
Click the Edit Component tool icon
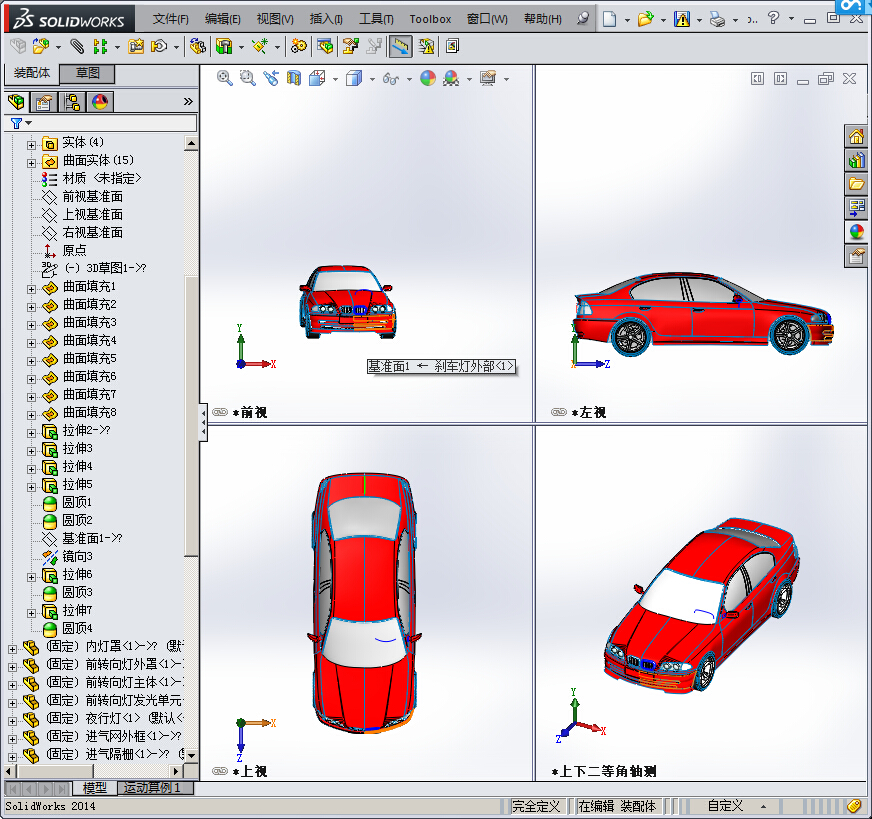click(18, 46)
